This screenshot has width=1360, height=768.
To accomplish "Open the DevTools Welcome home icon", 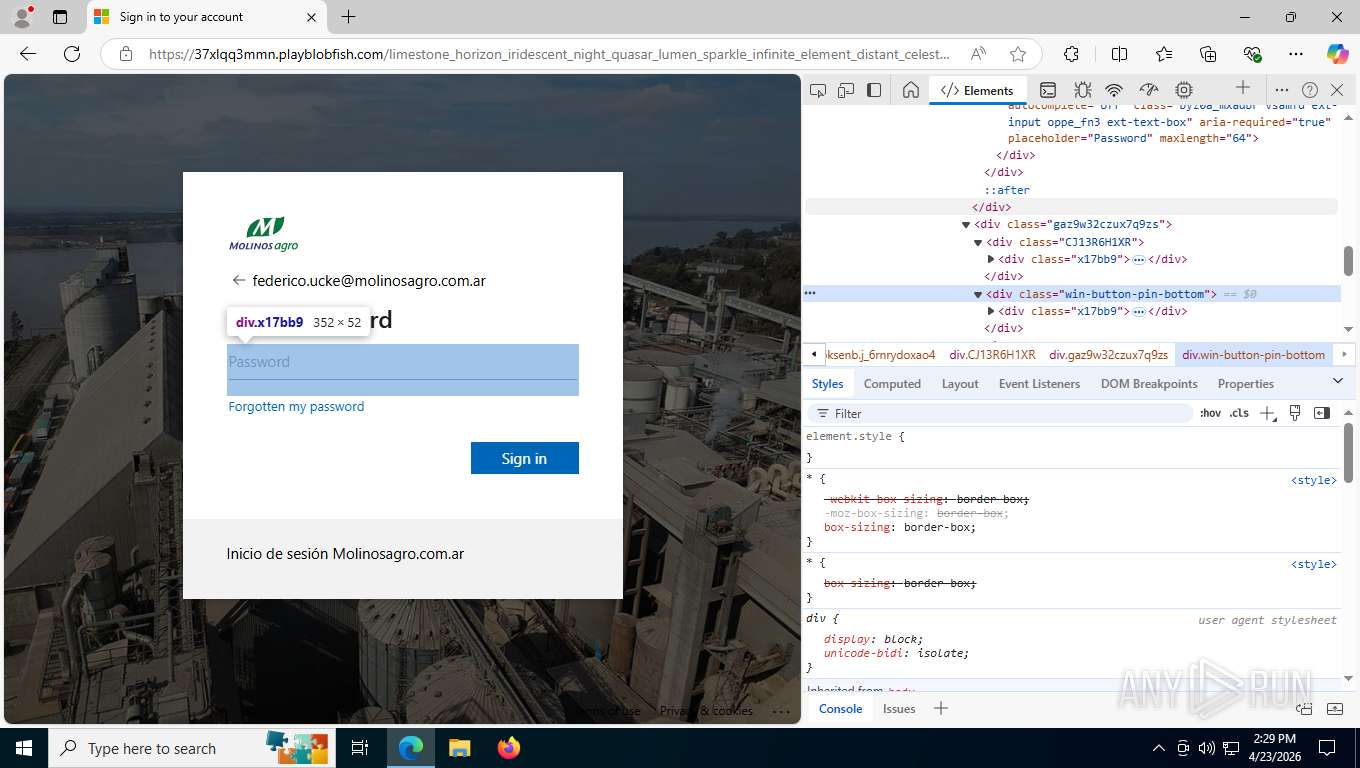I will pyautogui.click(x=910, y=90).
